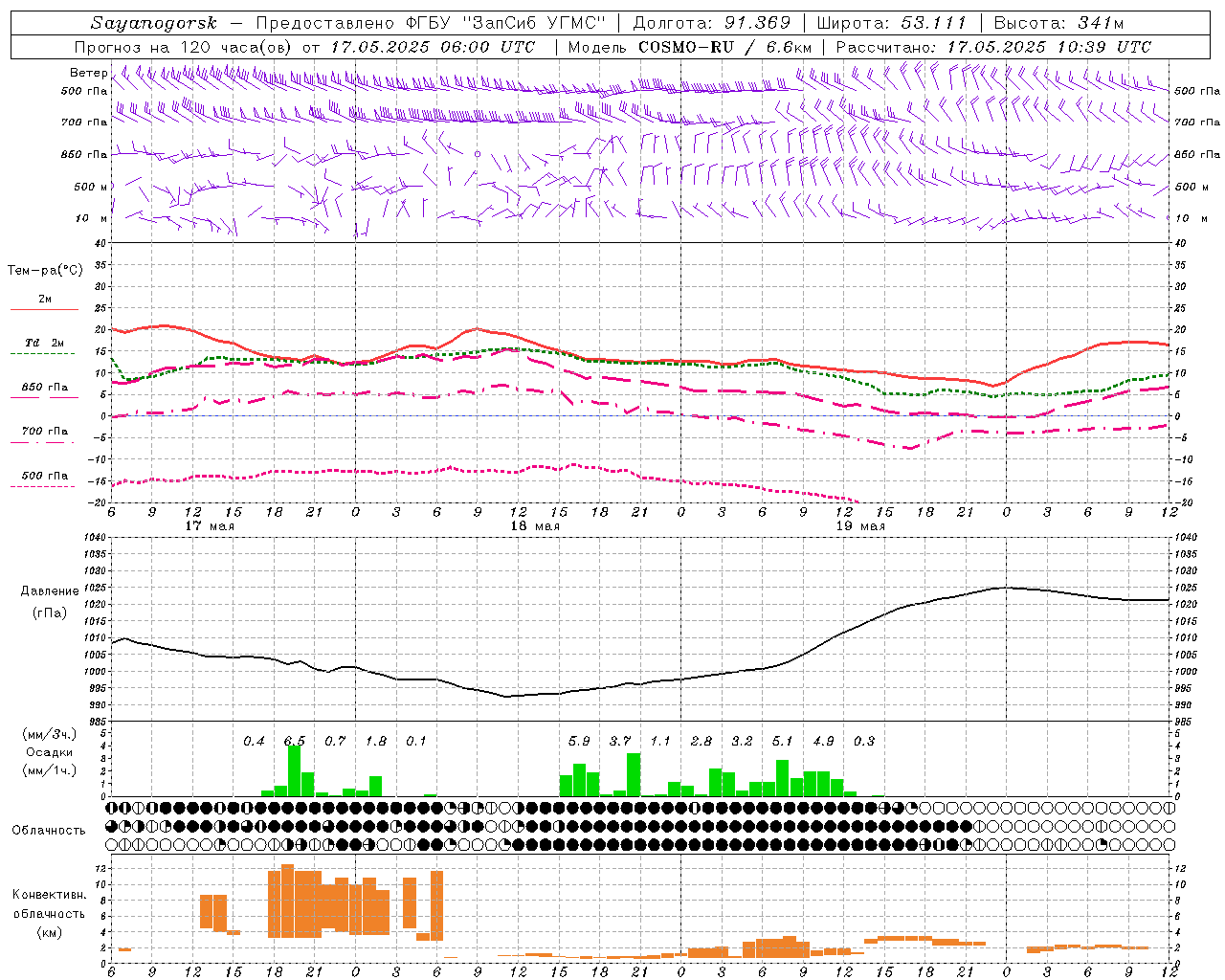
Task: Click the "0.3" precipitation amount value
Action: [864, 741]
